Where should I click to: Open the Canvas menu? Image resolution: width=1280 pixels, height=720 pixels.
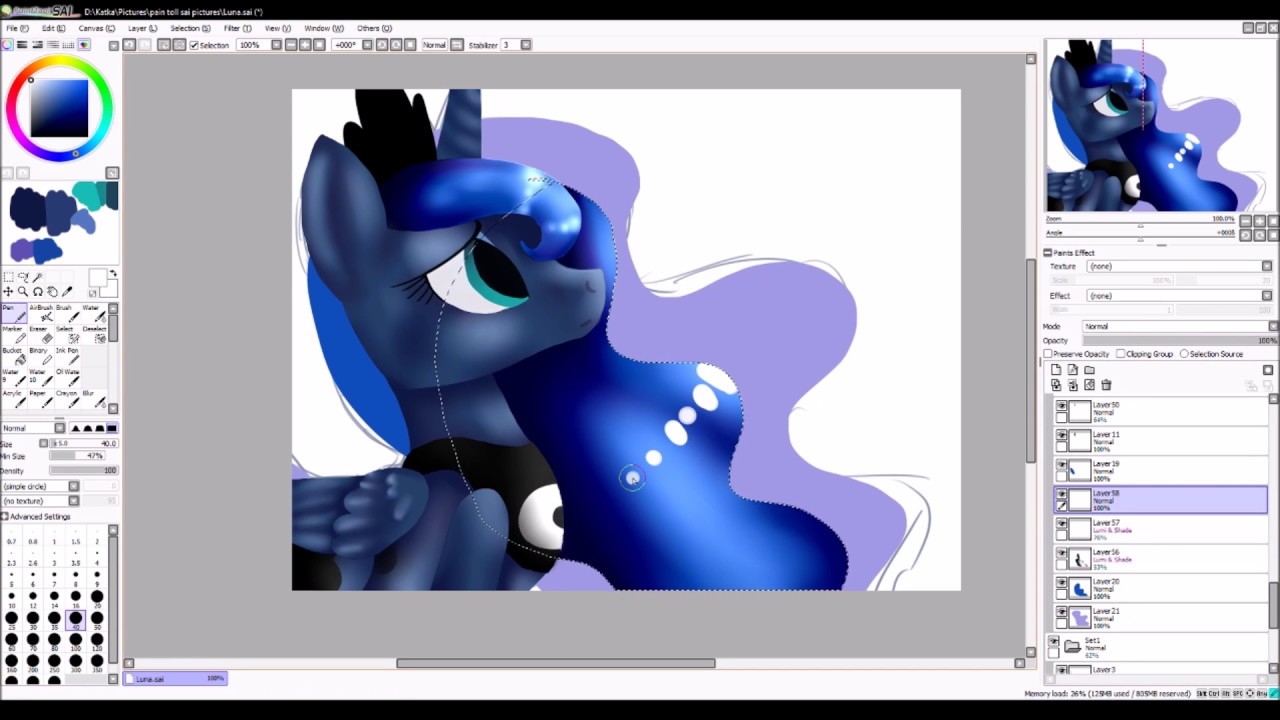coord(96,28)
